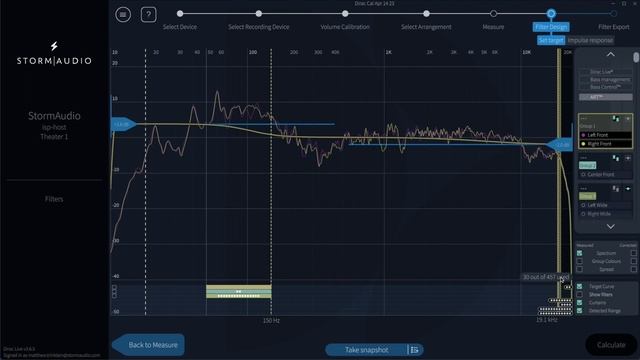Click the Group 1 link channels icon
The height and width of the screenshot is (360, 640).
click(x=616, y=119)
